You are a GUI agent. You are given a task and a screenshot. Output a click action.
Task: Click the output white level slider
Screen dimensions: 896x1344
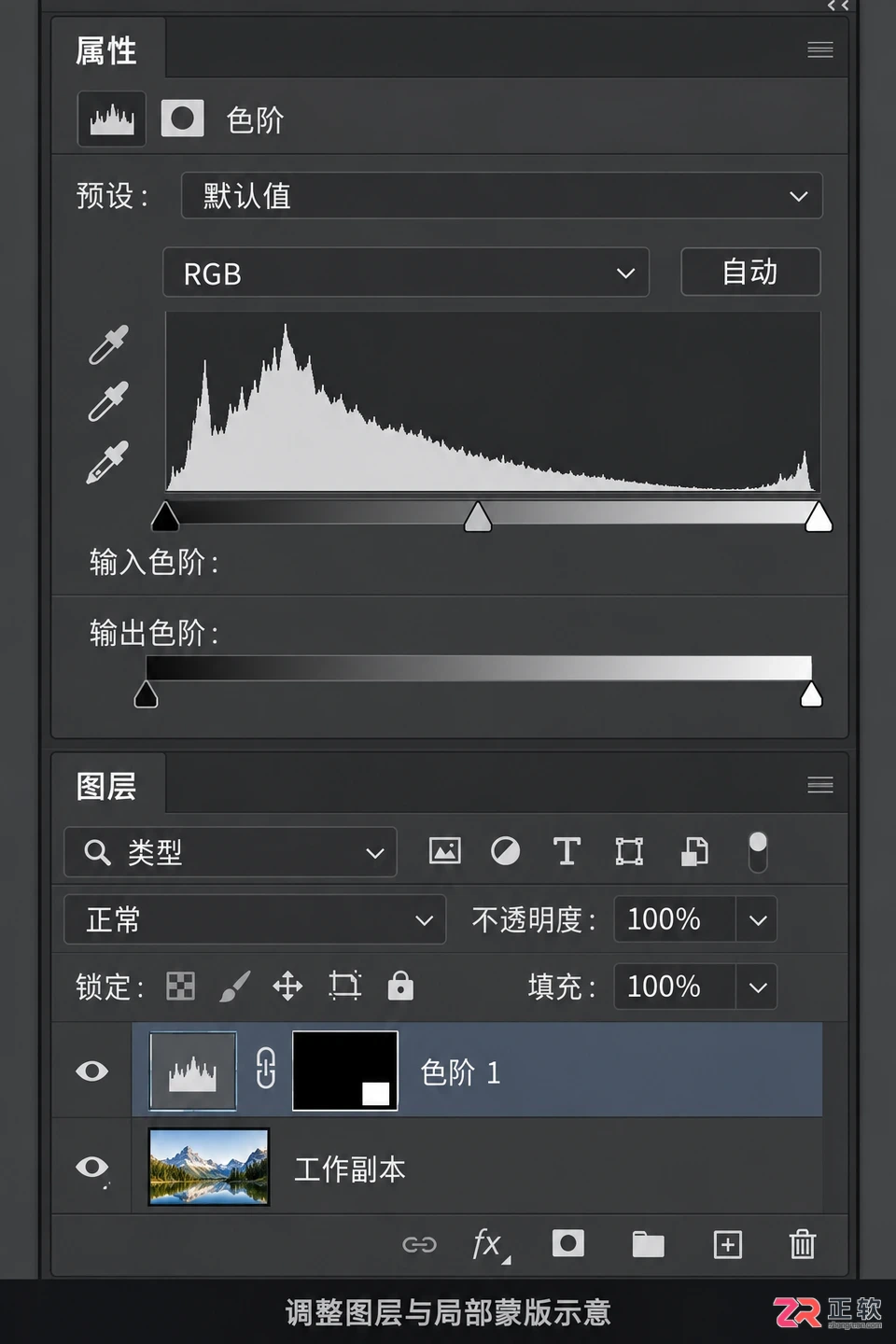click(811, 694)
